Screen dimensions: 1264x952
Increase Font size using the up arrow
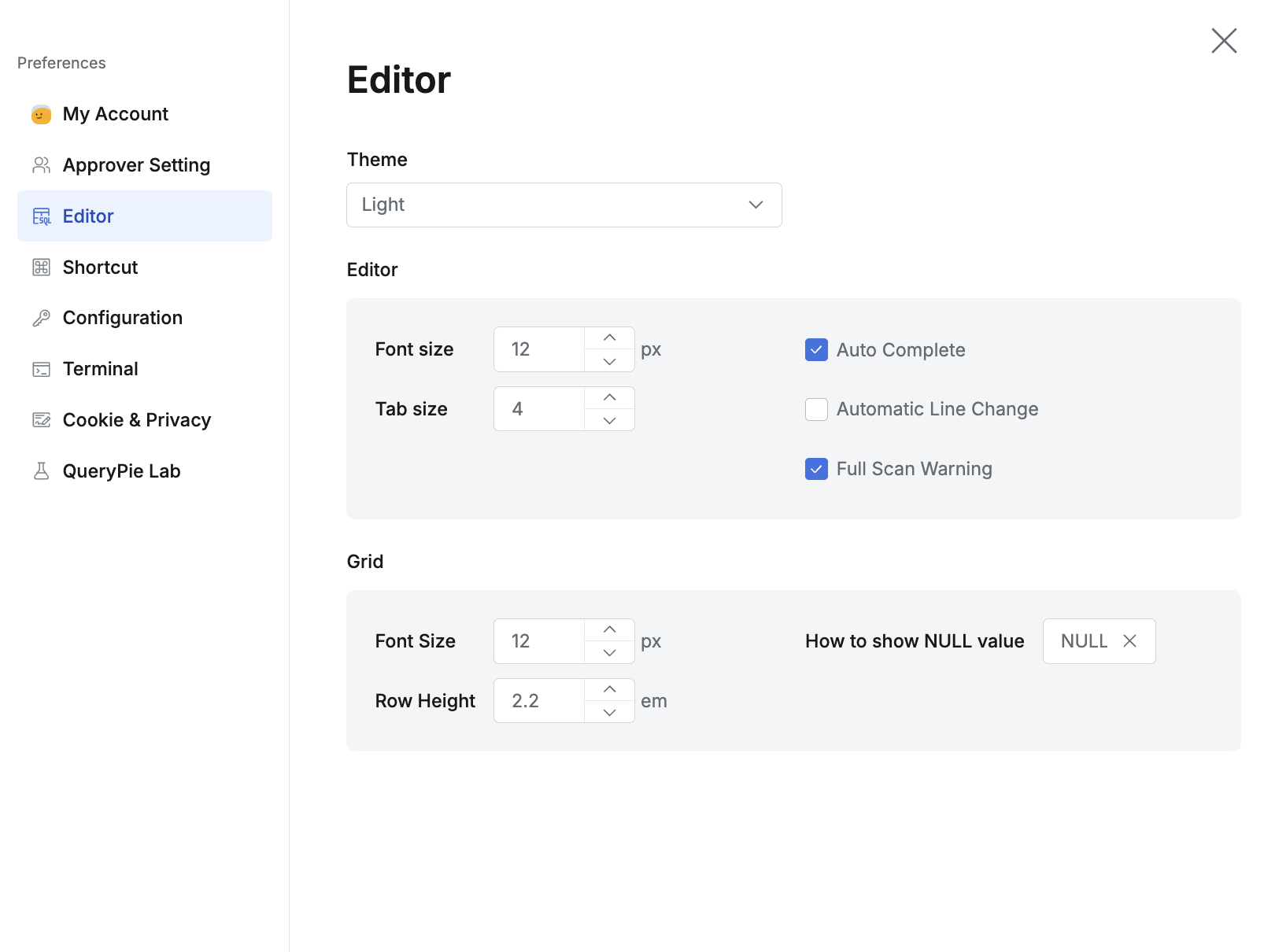pos(609,338)
